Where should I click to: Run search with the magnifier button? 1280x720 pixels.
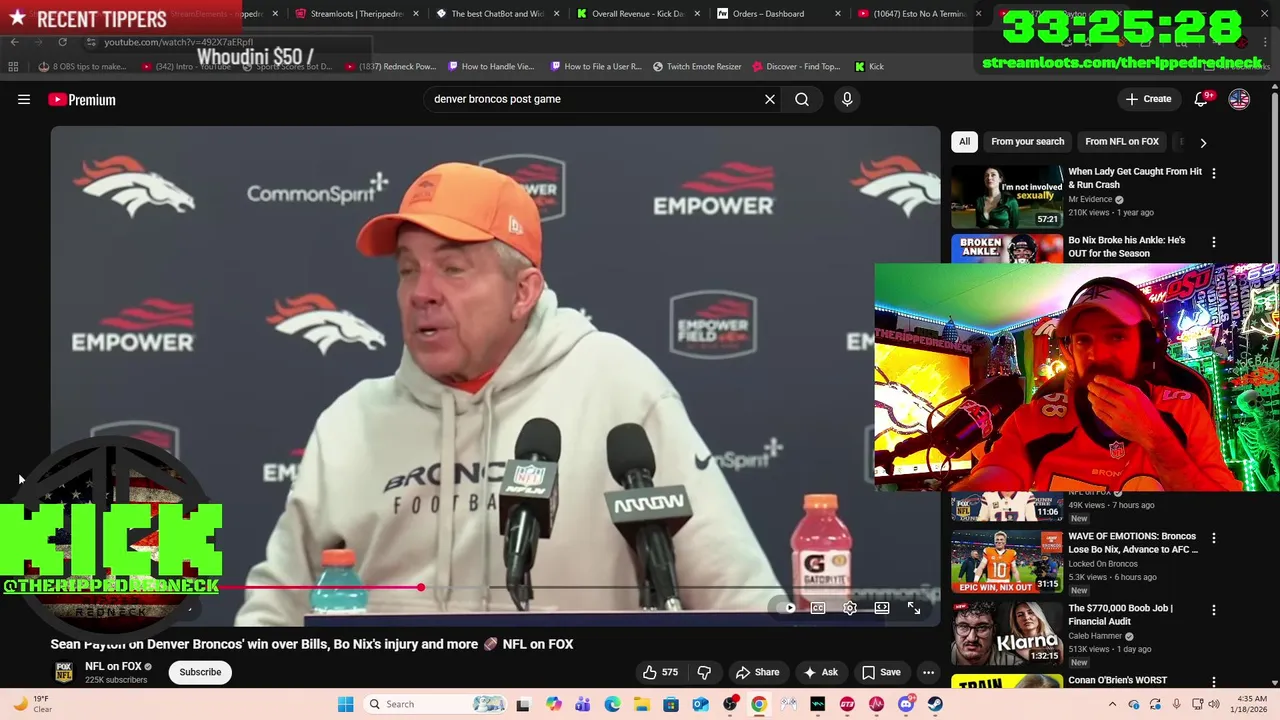(802, 99)
